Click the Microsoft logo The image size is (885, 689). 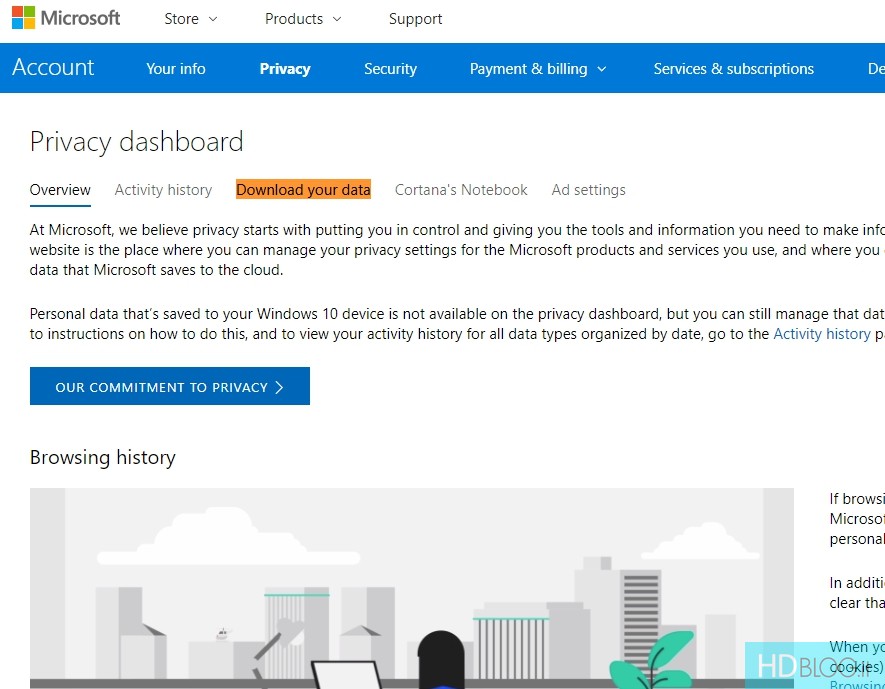point(66,18)
